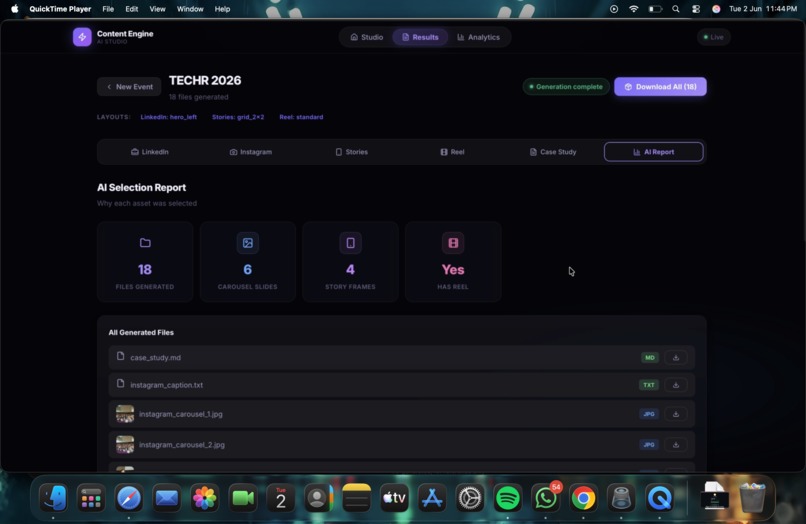Open WhatsApp from the dock
The height and width of the screenshot is (524, 806).
tap(546, 498)
